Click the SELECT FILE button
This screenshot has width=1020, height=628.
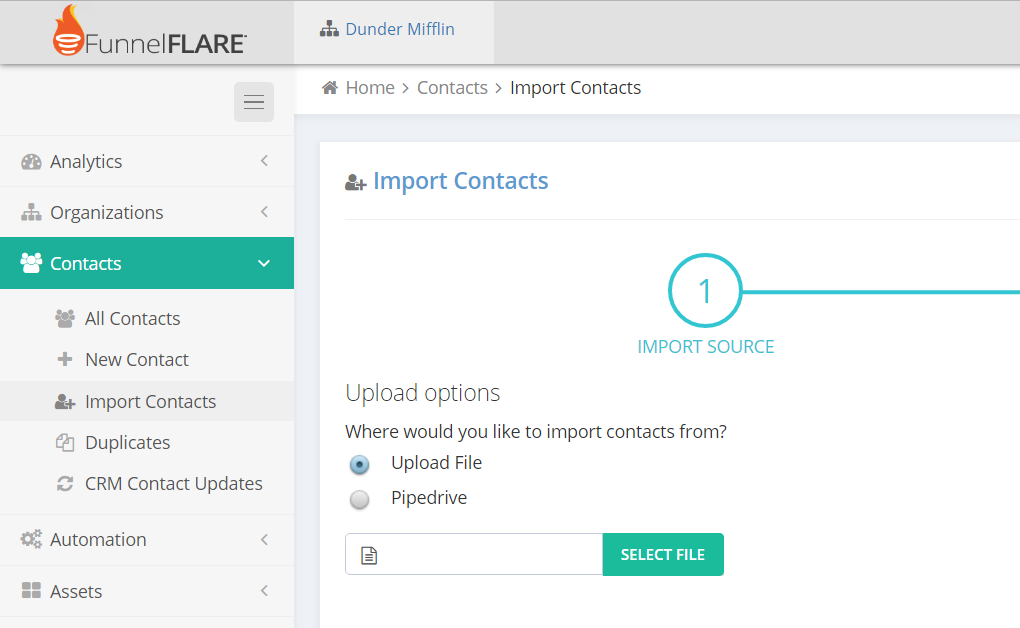663,554
